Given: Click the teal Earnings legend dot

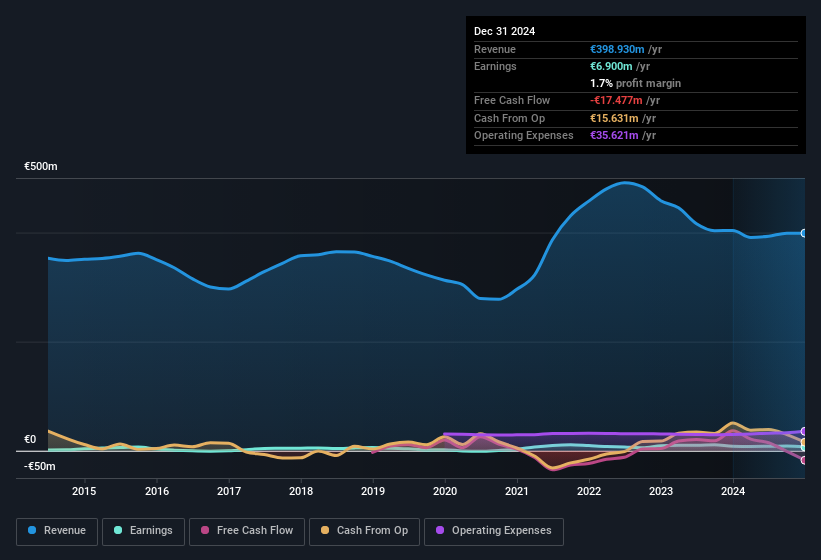Looking at the screenshot, I should point(118,530).
